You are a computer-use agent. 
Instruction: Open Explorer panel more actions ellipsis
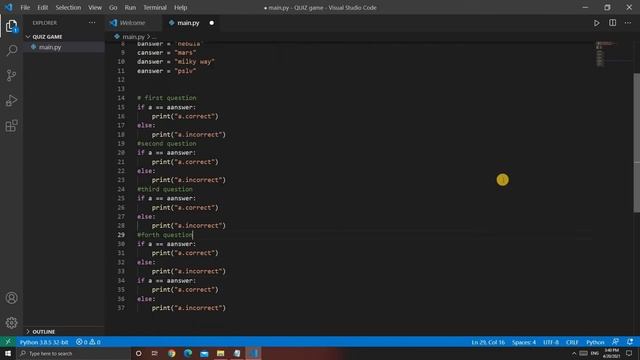click(x=92, y=23)
